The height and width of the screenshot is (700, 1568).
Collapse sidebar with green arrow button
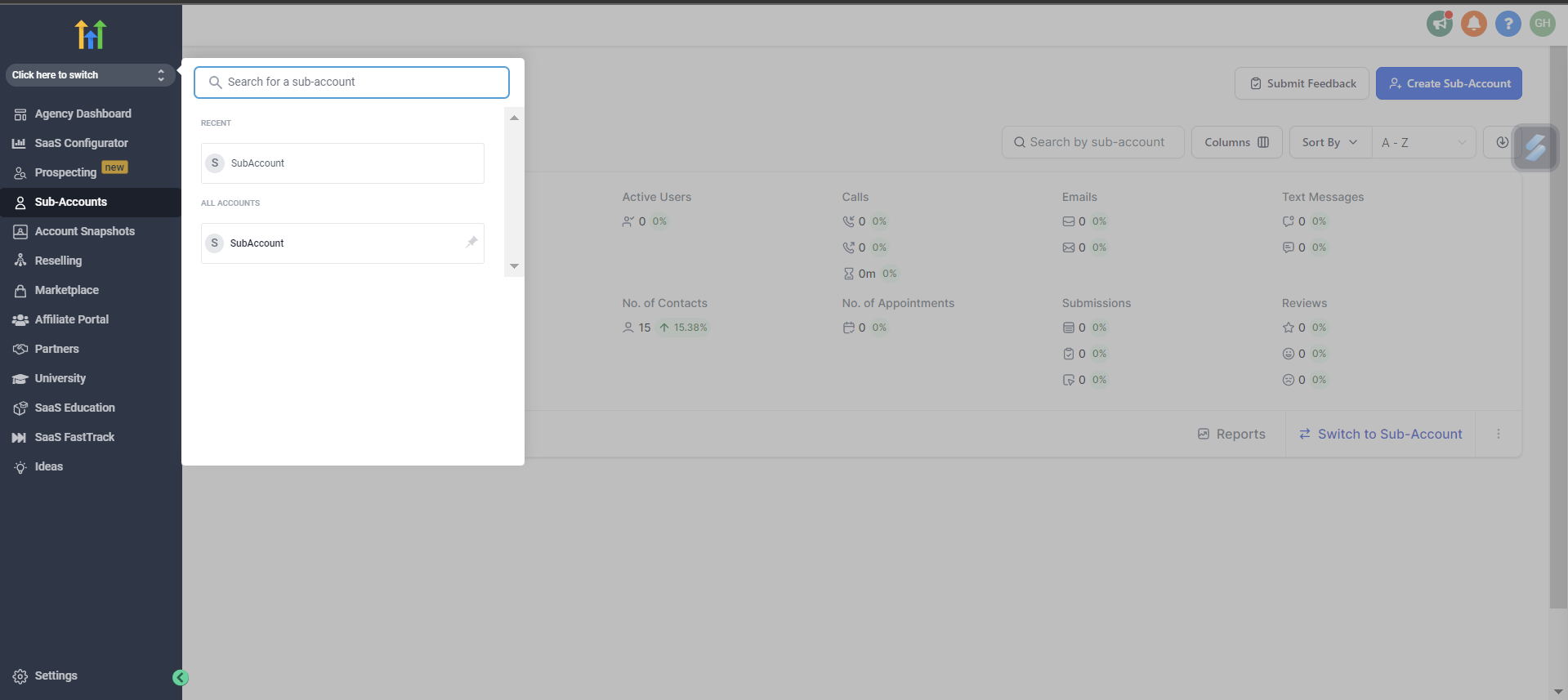181,678
